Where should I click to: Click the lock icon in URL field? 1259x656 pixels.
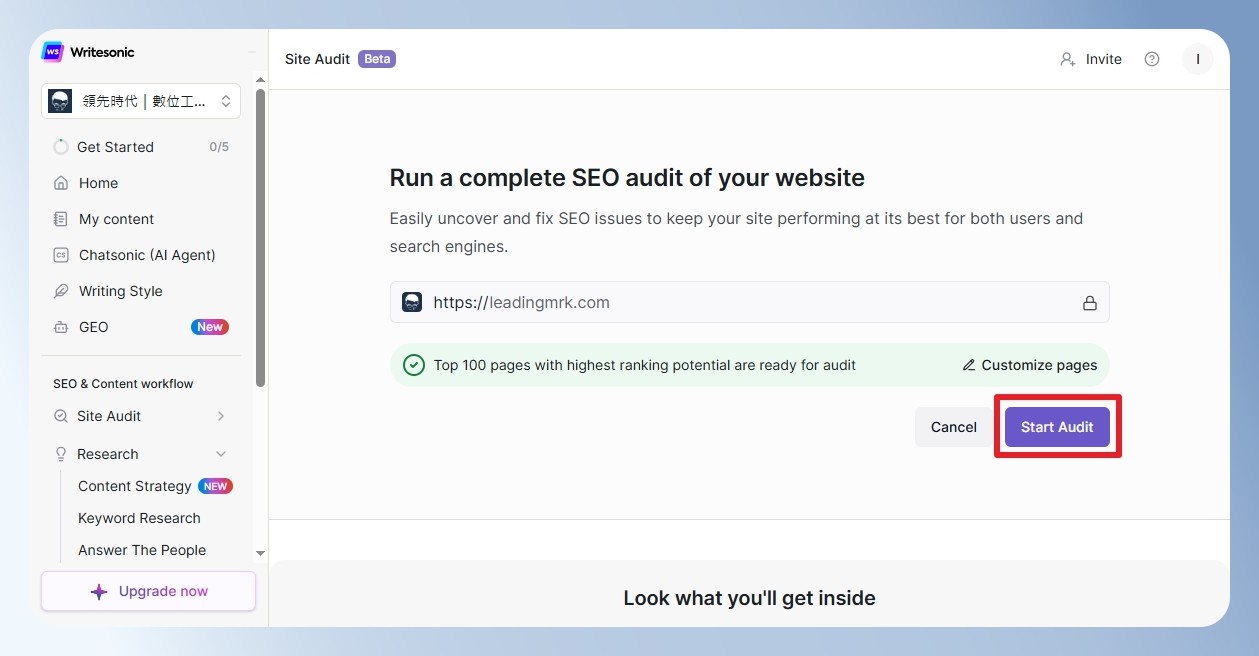(1090, 303)
